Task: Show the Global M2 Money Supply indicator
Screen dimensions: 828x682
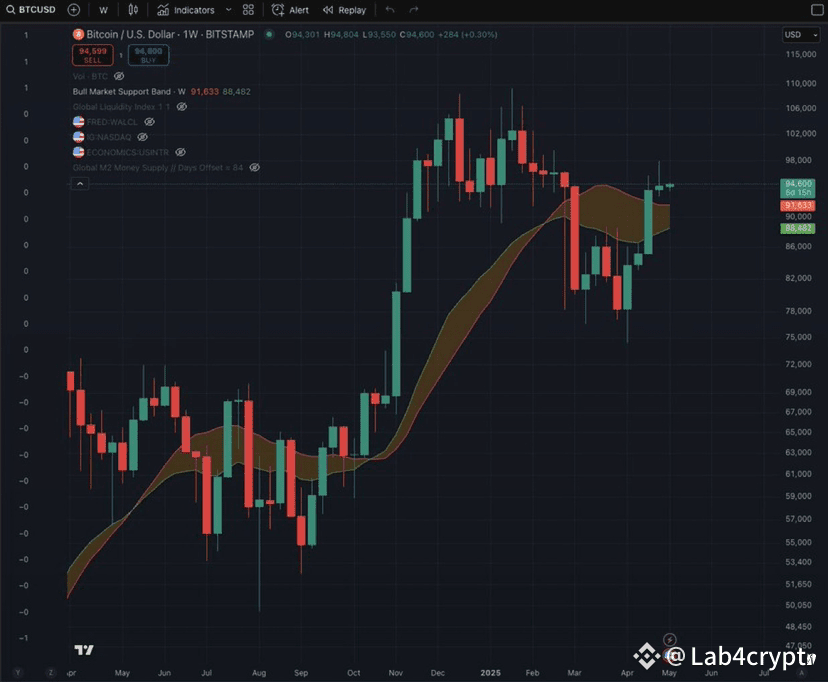Action: click(255, 167)
